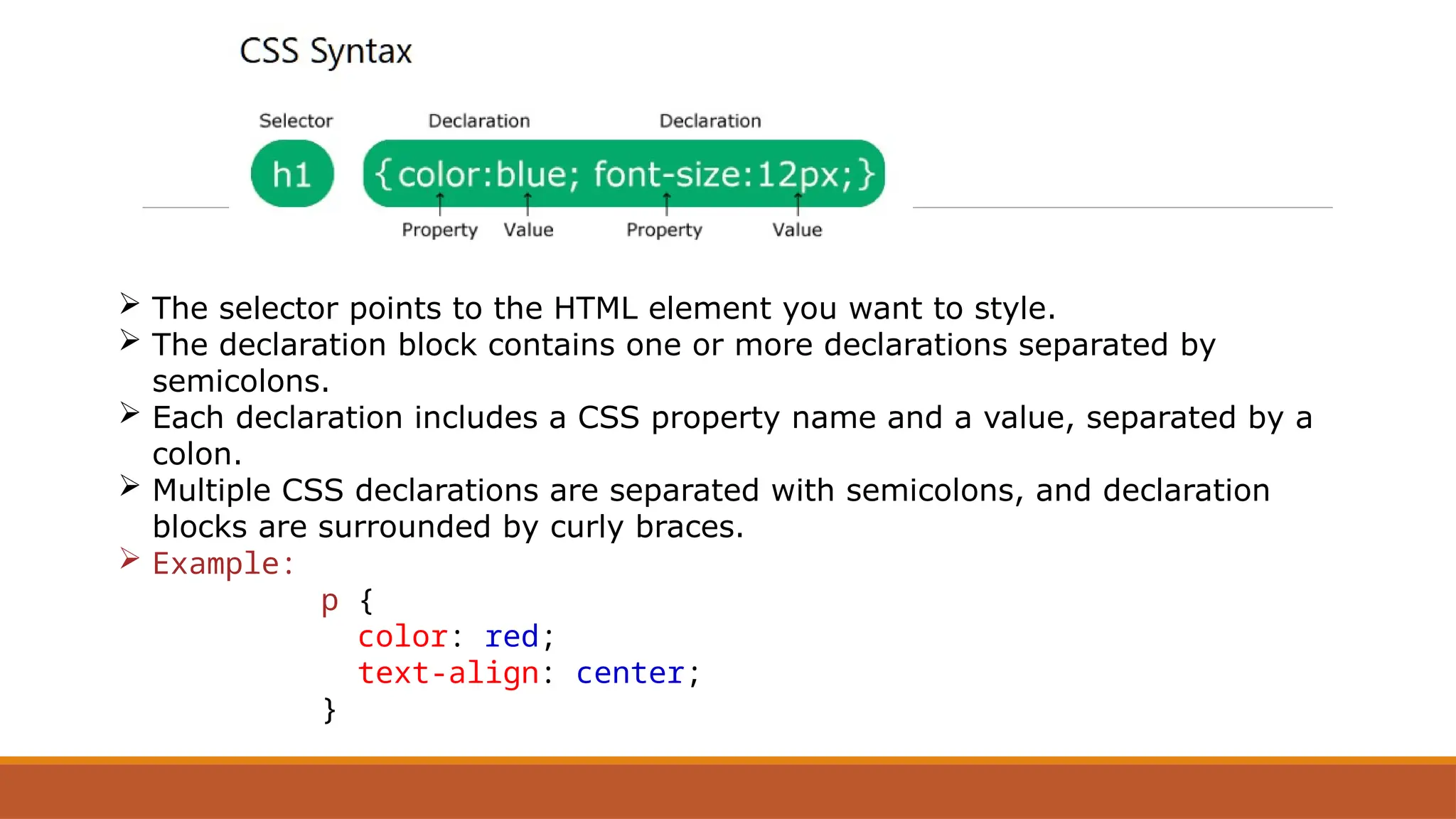This screenshot has width=1456, height=819.
Task: Click the 'Selector' label above h1
Action: [x=296, y=121]
